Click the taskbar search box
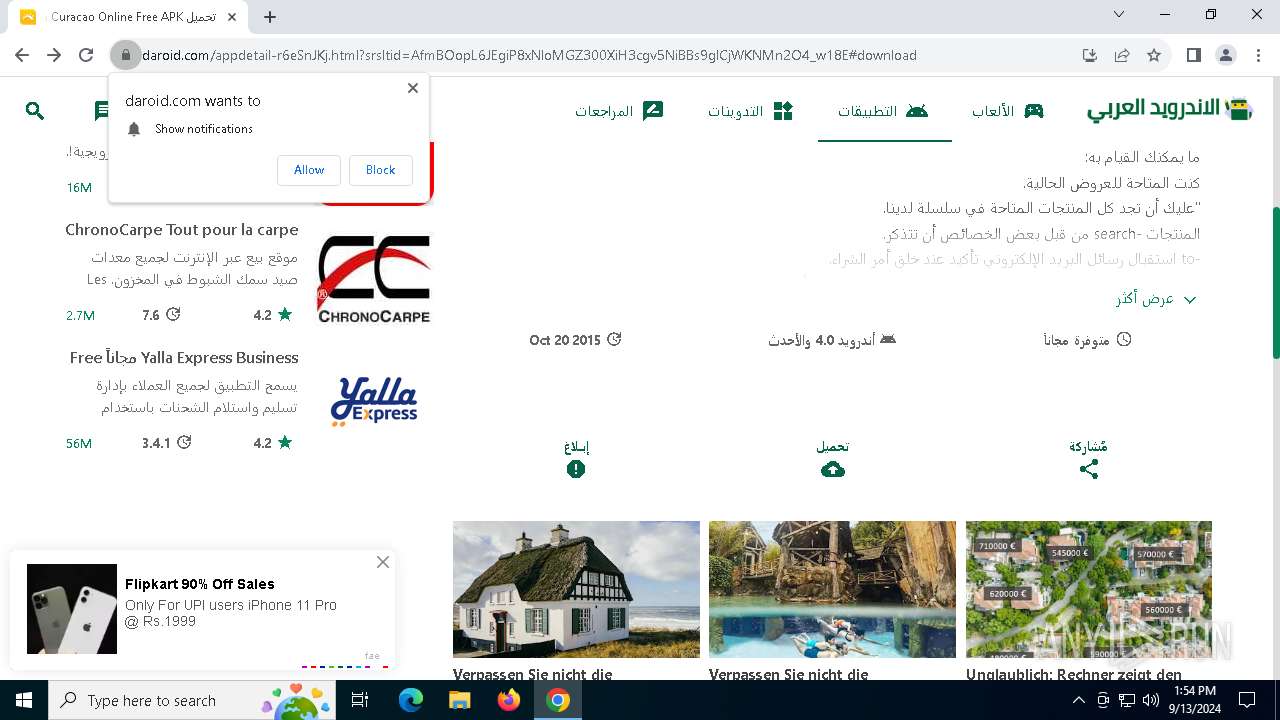Viewport: 1280px width, 720px height. coord(190,700)
